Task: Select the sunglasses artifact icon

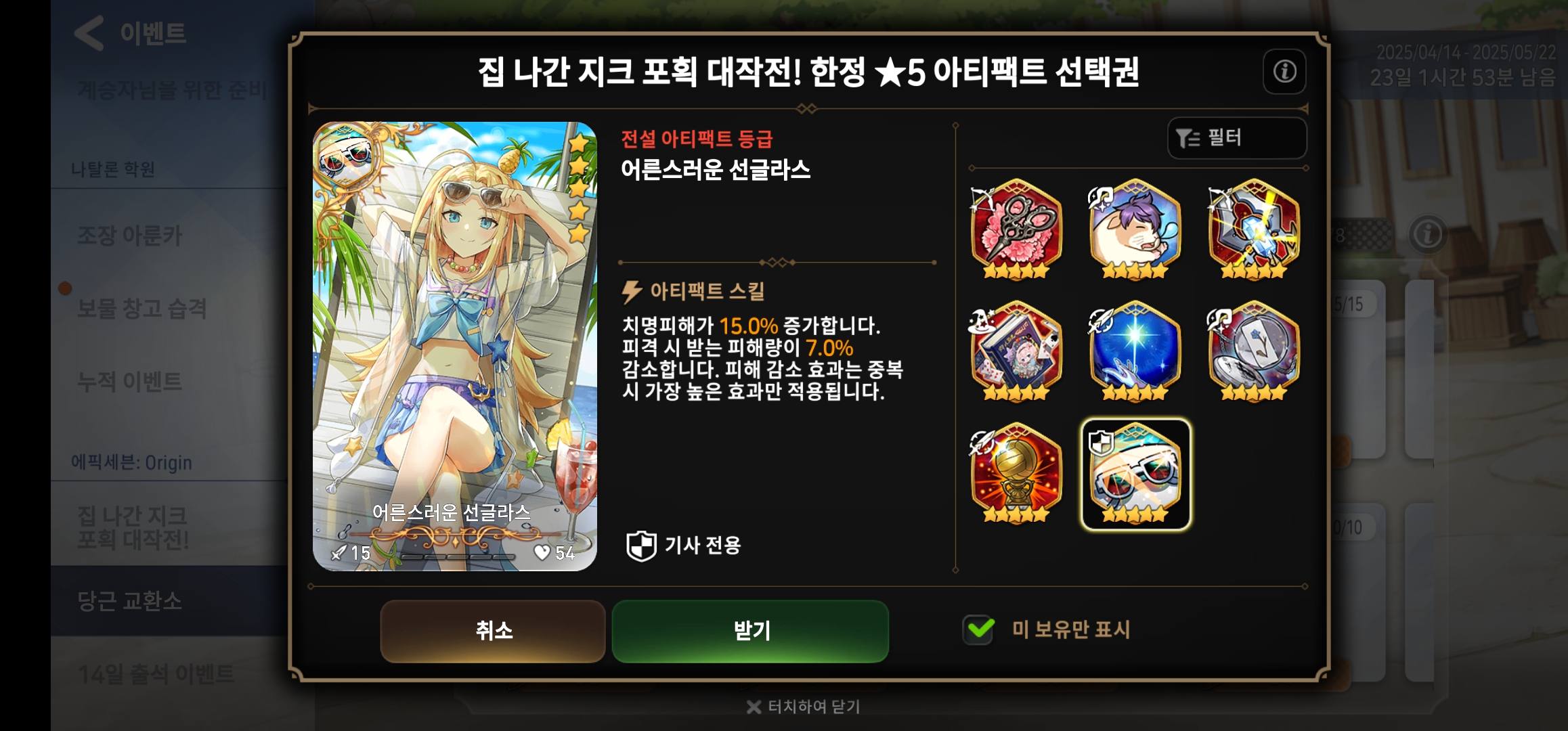Action: point(1135,474)
